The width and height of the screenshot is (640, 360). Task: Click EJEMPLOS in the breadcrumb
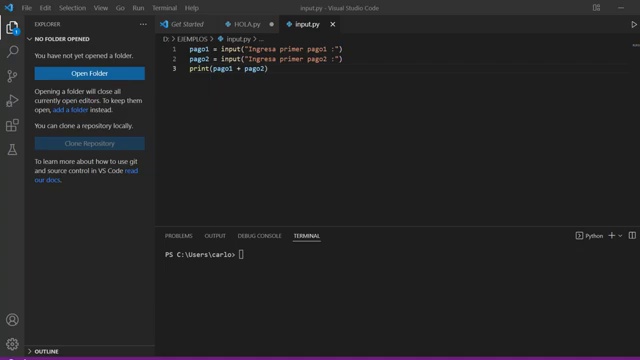pos(192,39)
